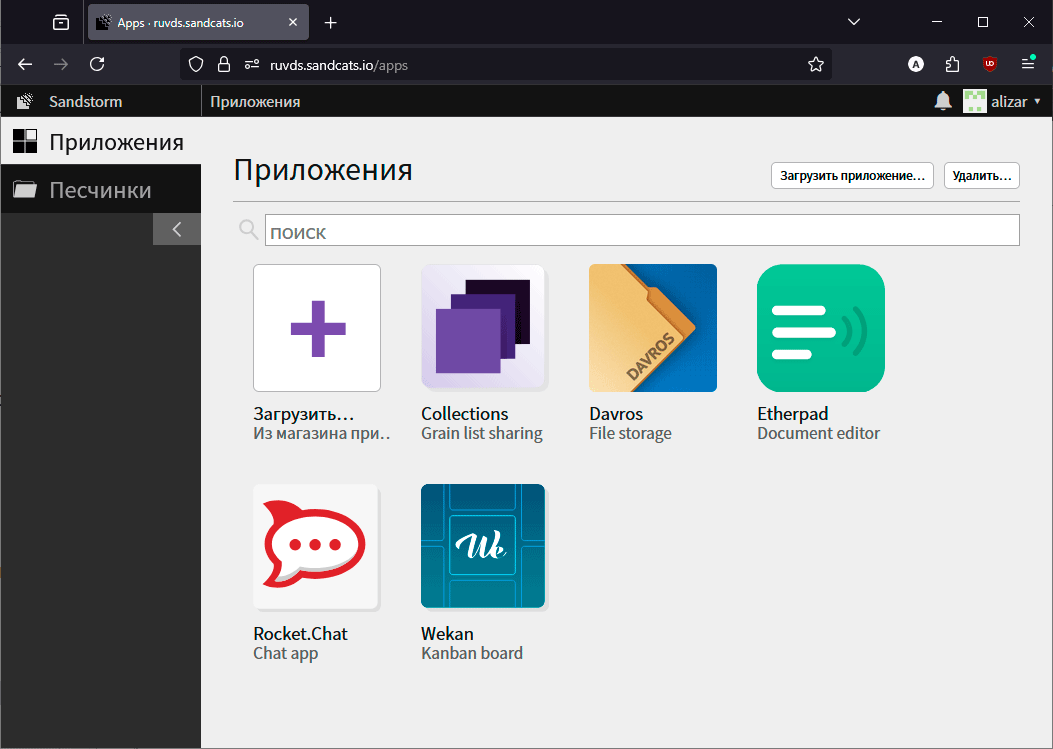Image resolution: width=1053 pixels, height=749 pixels.
Task: Close the Apps browser tab
Action: pos(293,22)
